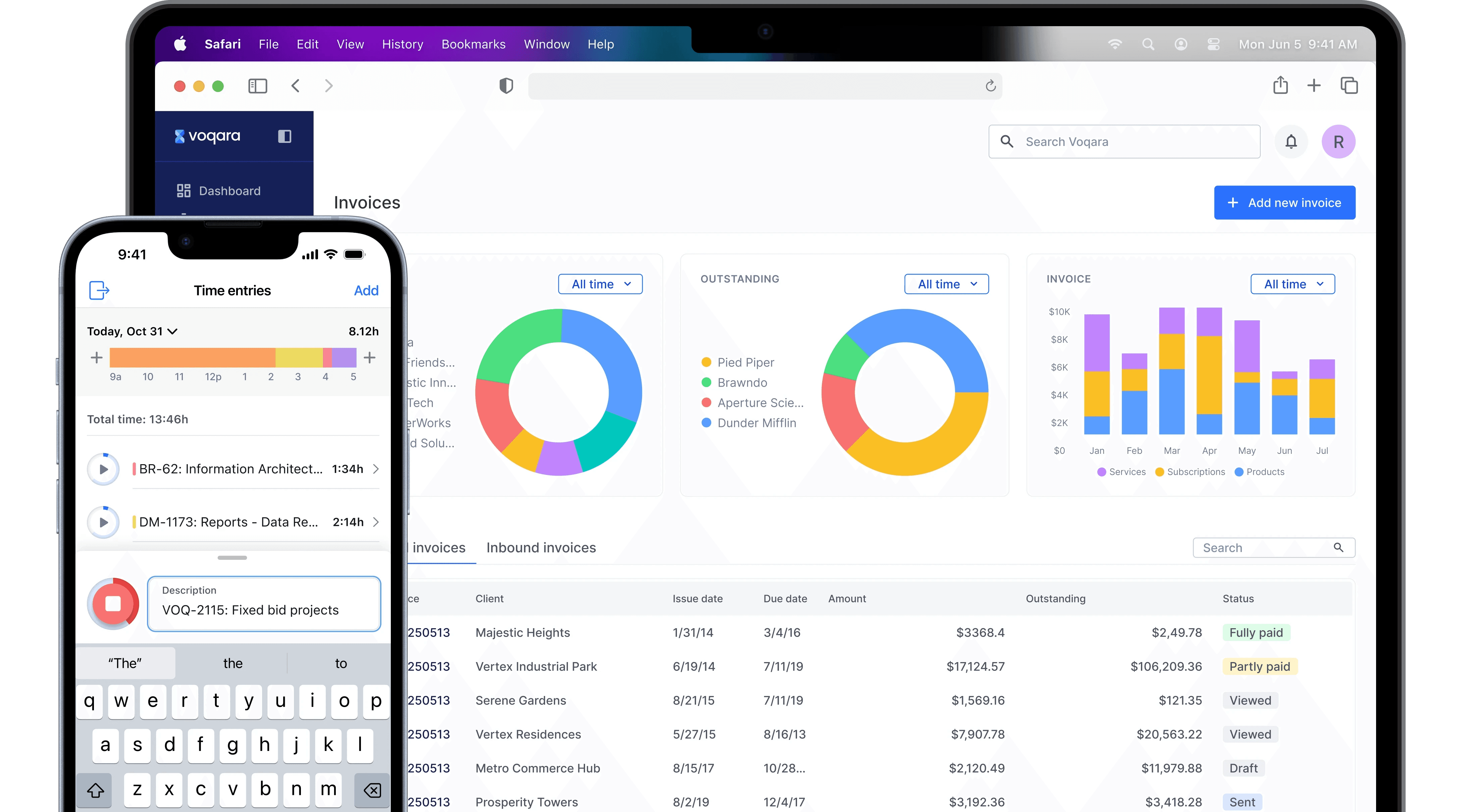Screen dimensions: 1469x812
Task: Stop the red recording timer button
Action: tap(113, 603)
